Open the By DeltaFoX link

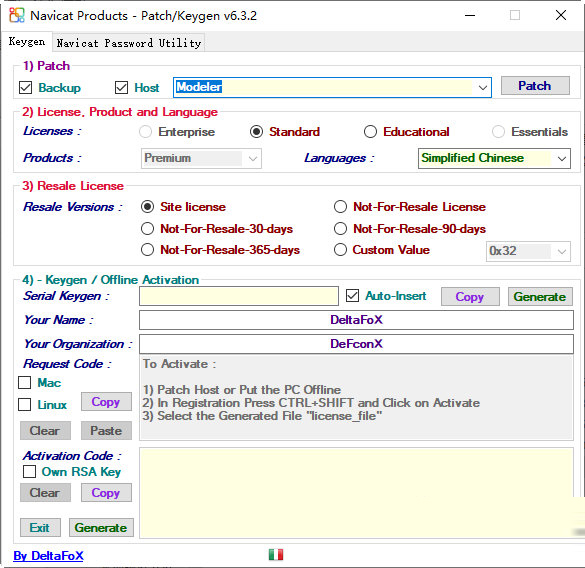49,556
